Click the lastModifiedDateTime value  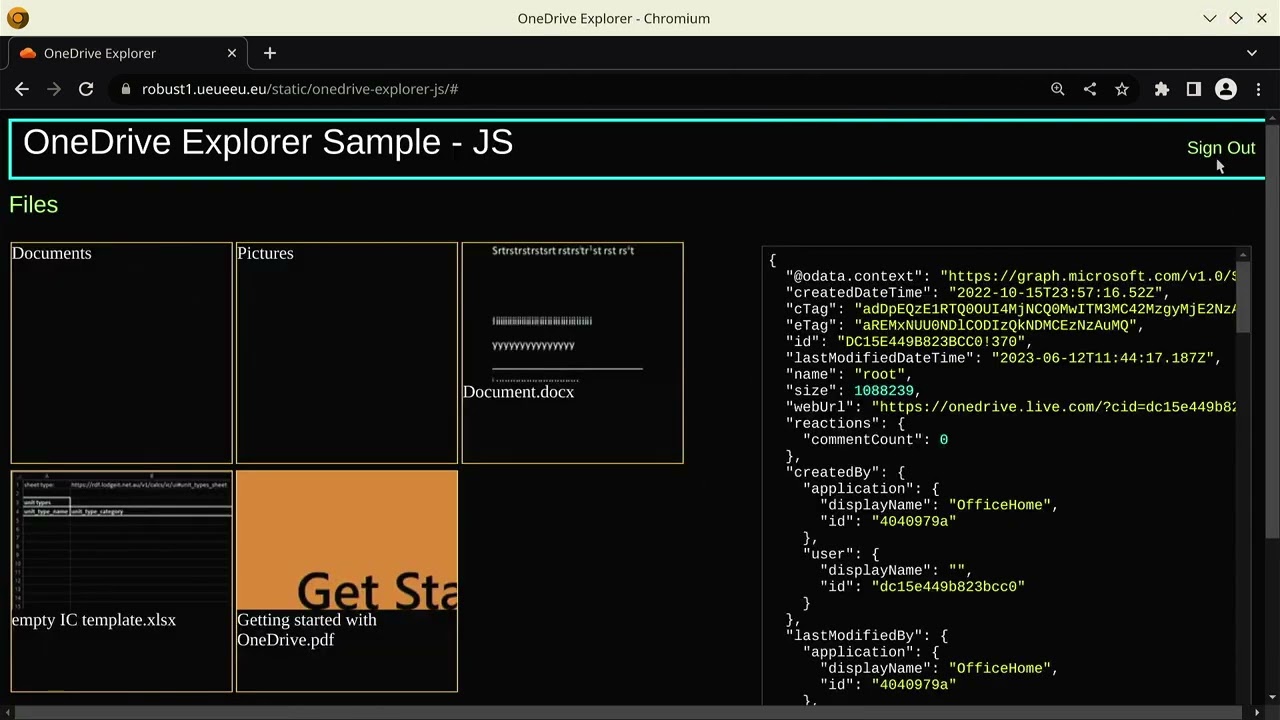coord(1102,358)
